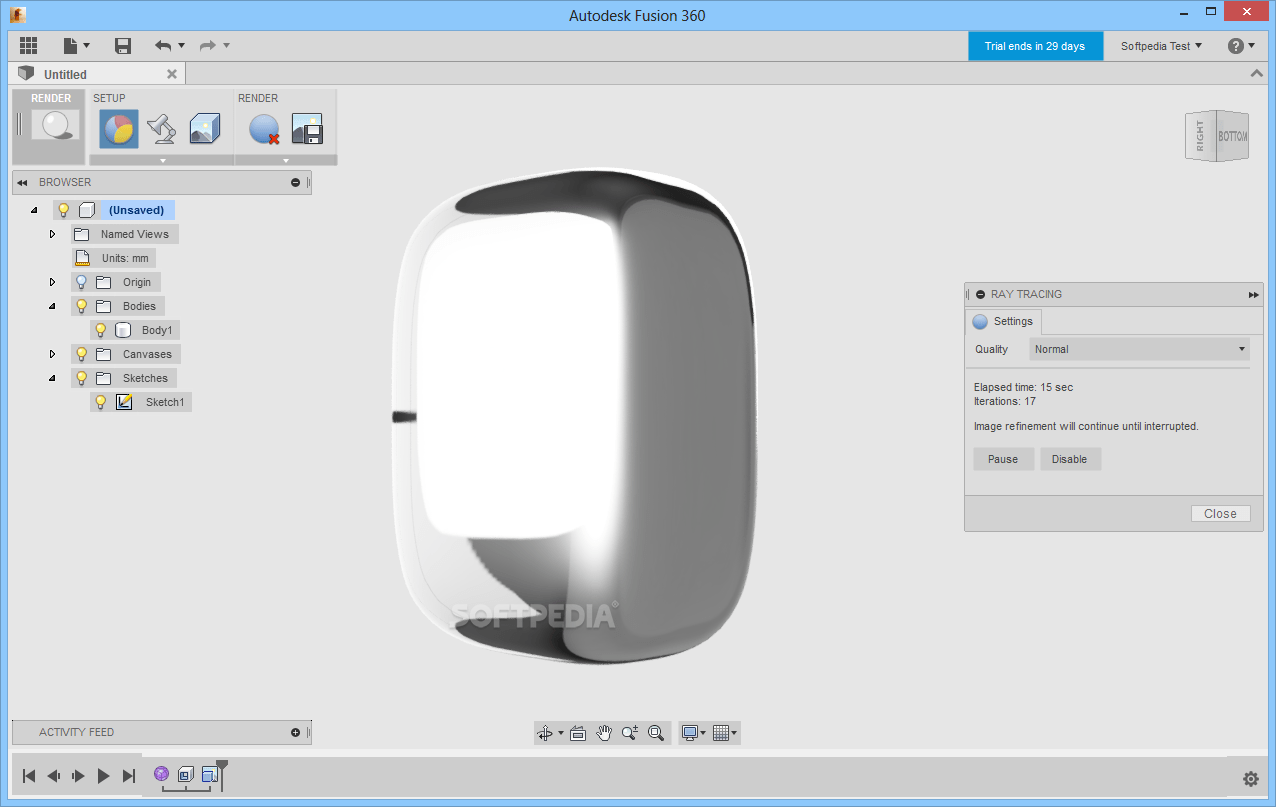Click the ViewCube BOTTOM face
1276x807 pixels.
pos(1232,136)
